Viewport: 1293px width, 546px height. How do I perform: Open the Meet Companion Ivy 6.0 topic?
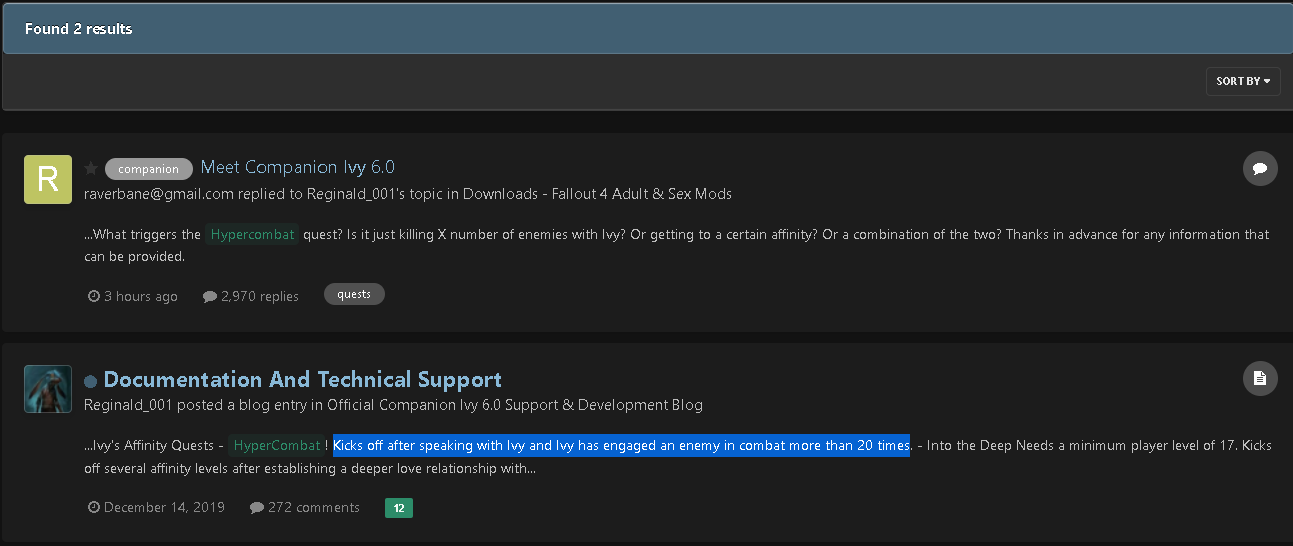pos(298,167)
